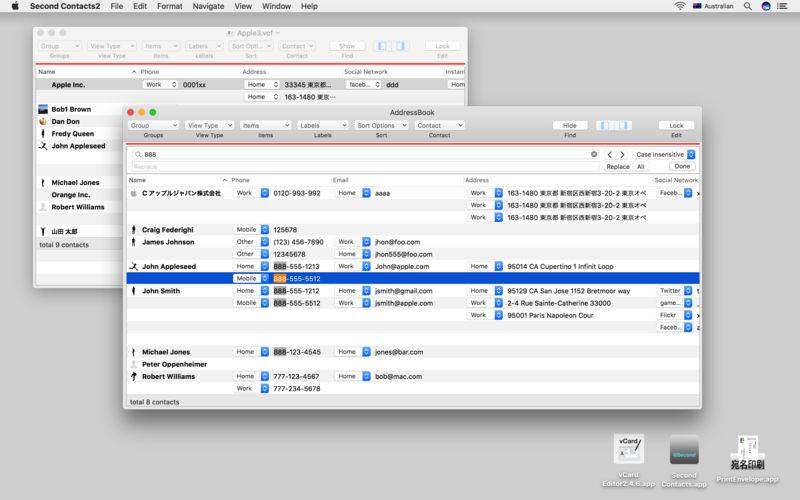Click Robert Williams's contact icon in AddressBook
This screenshot has height=500, width=800.
[x=134, y=377]
